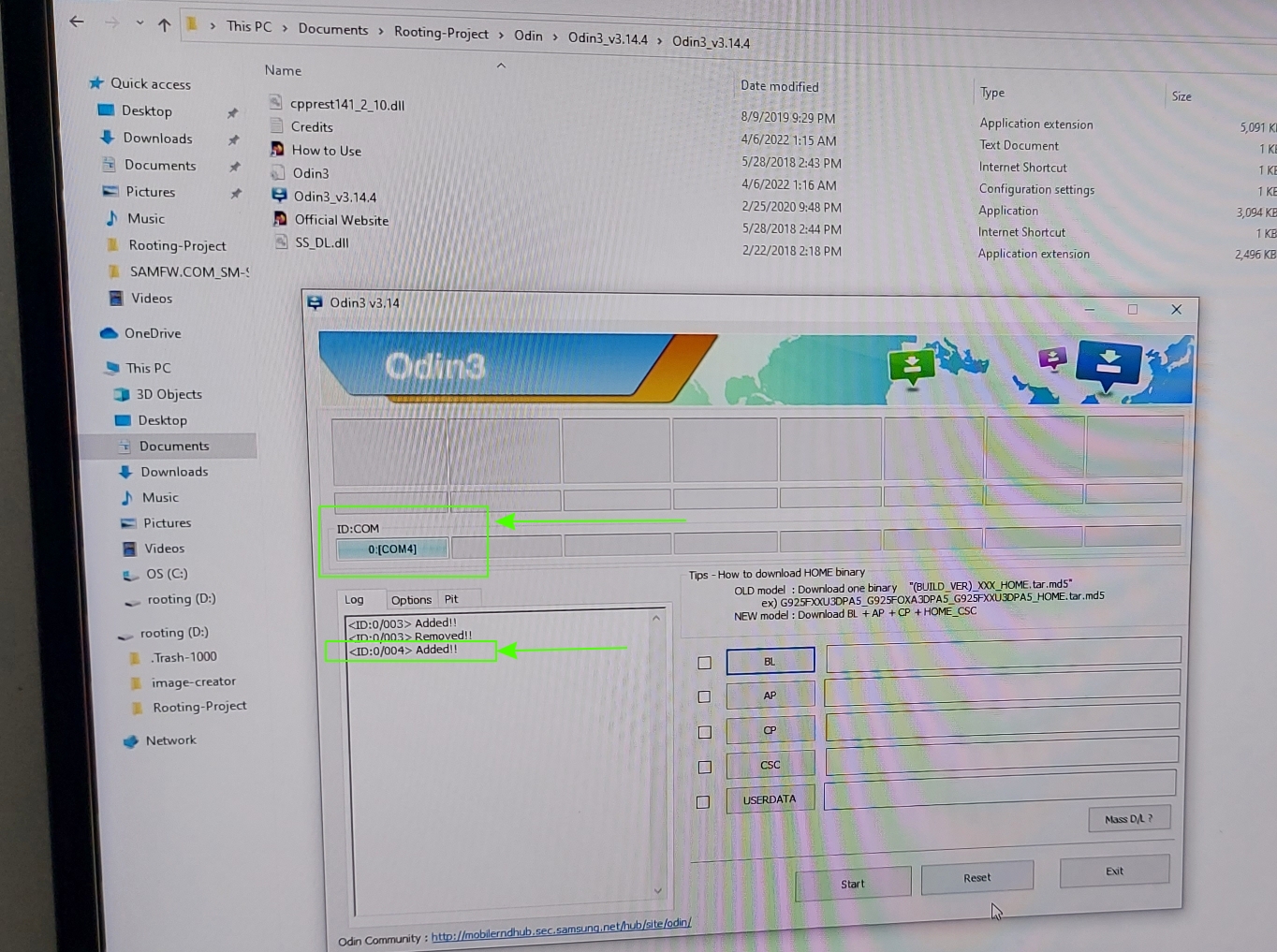The height and width of the screenshot is (952, 1277).
Task: Open the .Trash-1000 folder
Action: (183, 657)
